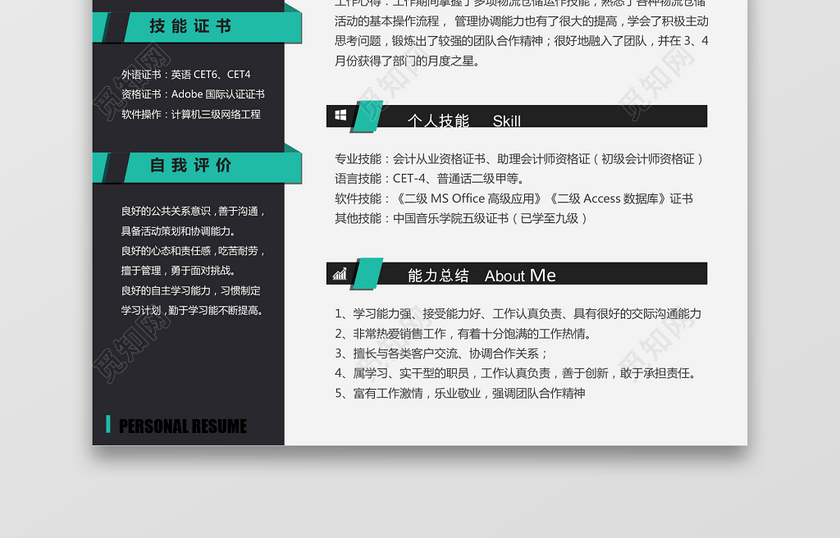Click summary item 4 属学习、实干型的职员
The width and height of the screenshot is (840, 538).
tap(515, 373)
